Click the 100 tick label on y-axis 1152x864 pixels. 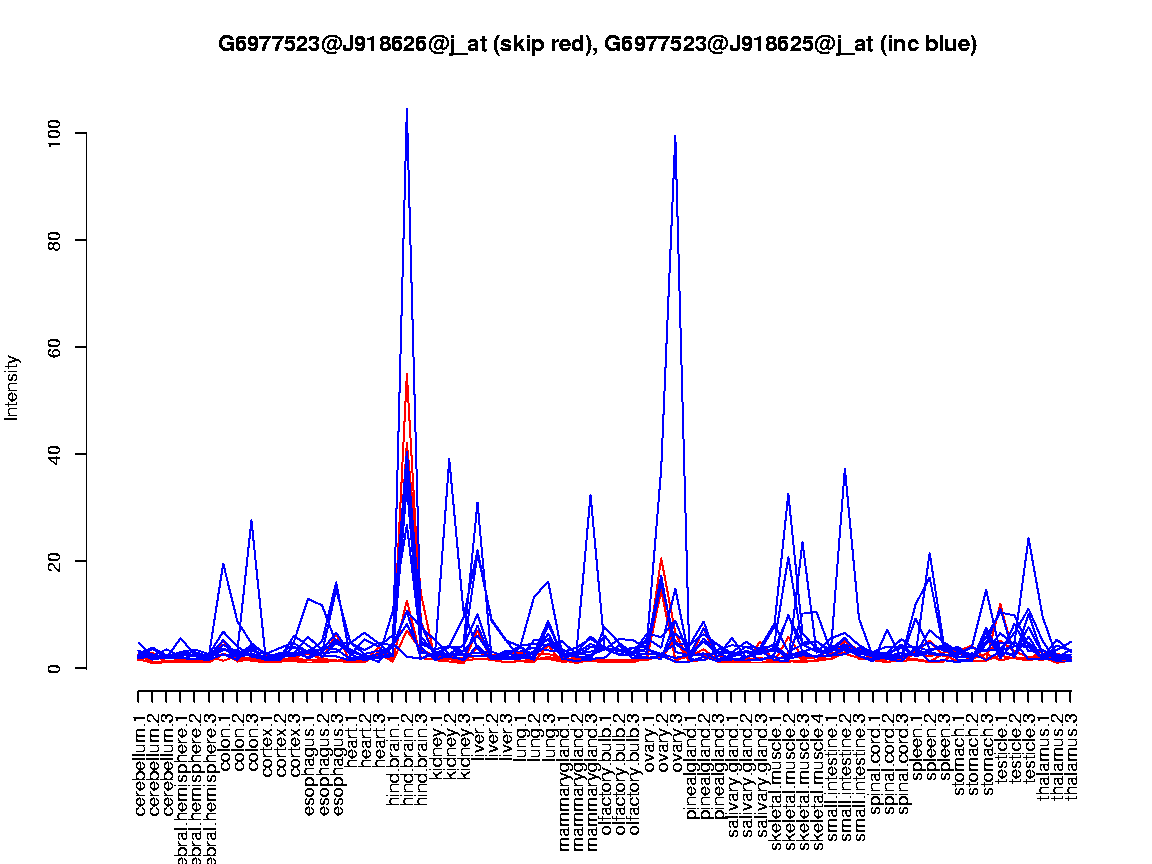click(53, 133)
